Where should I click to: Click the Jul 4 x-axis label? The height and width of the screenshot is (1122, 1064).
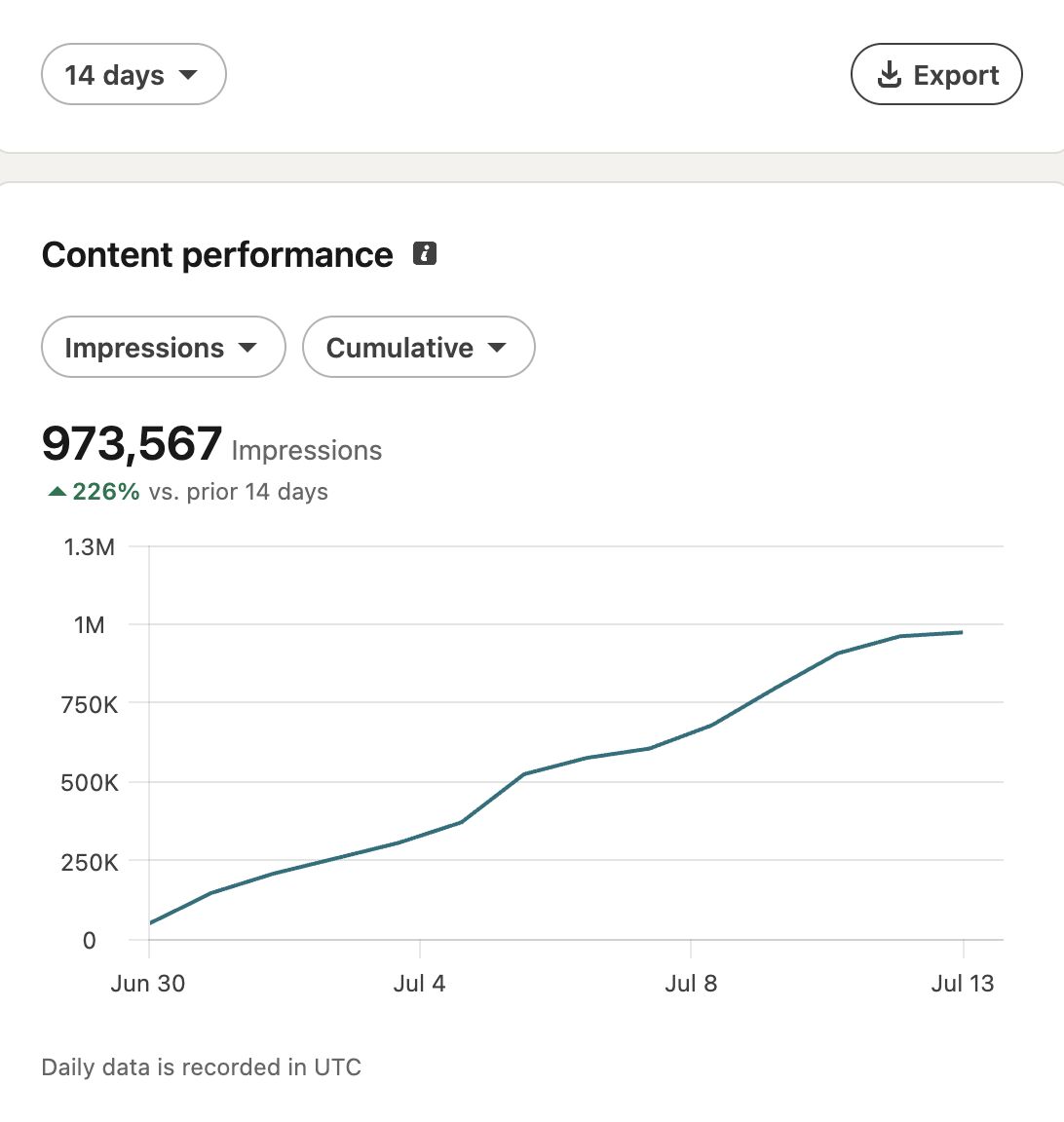420,983
